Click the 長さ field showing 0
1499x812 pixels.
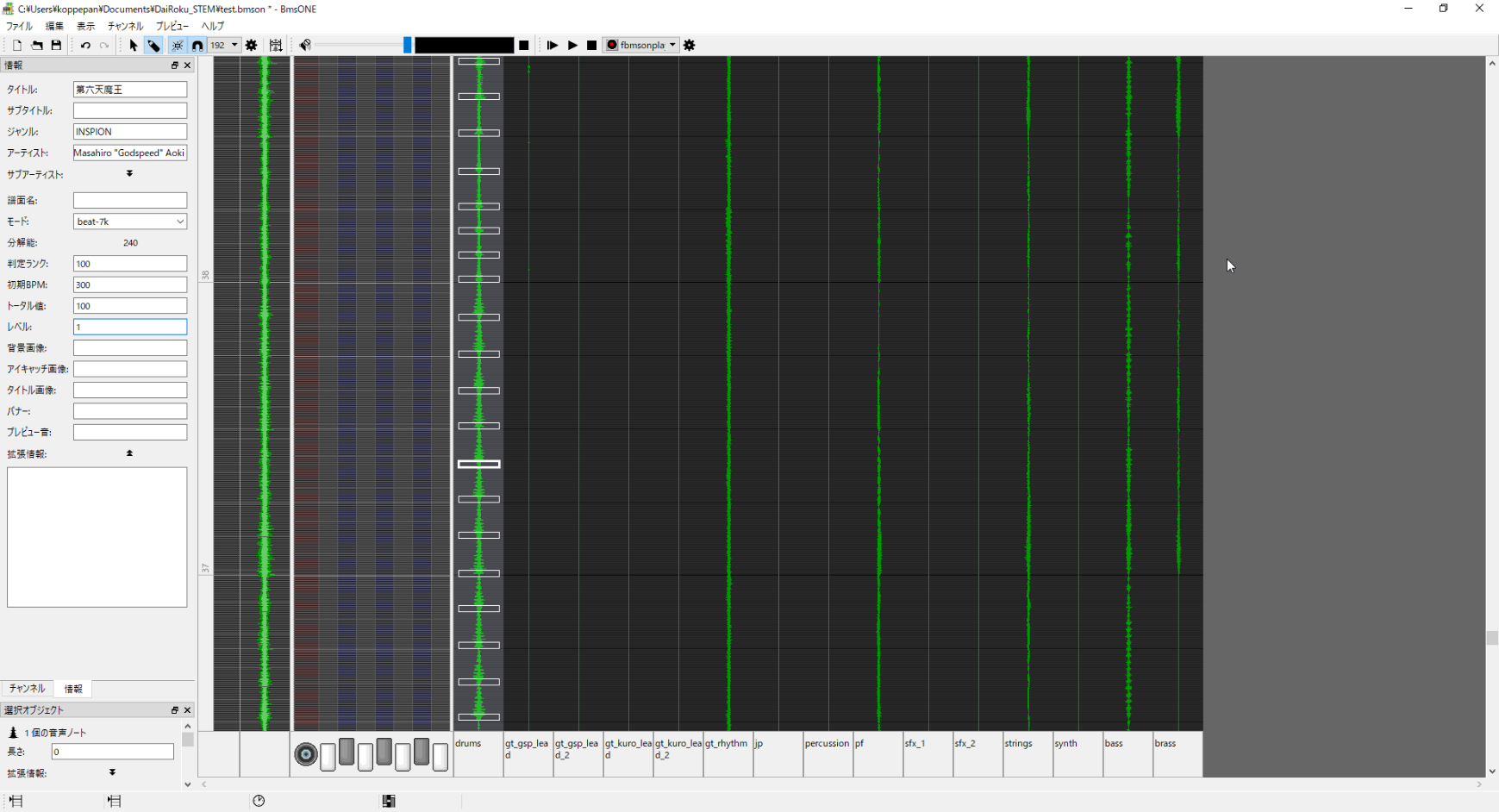[113, 752]
